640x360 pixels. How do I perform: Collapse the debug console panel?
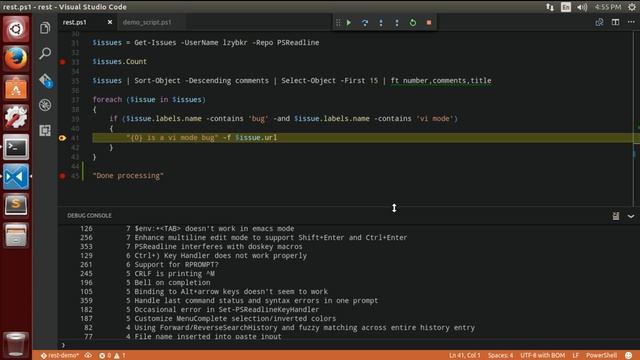pos(631,216)
